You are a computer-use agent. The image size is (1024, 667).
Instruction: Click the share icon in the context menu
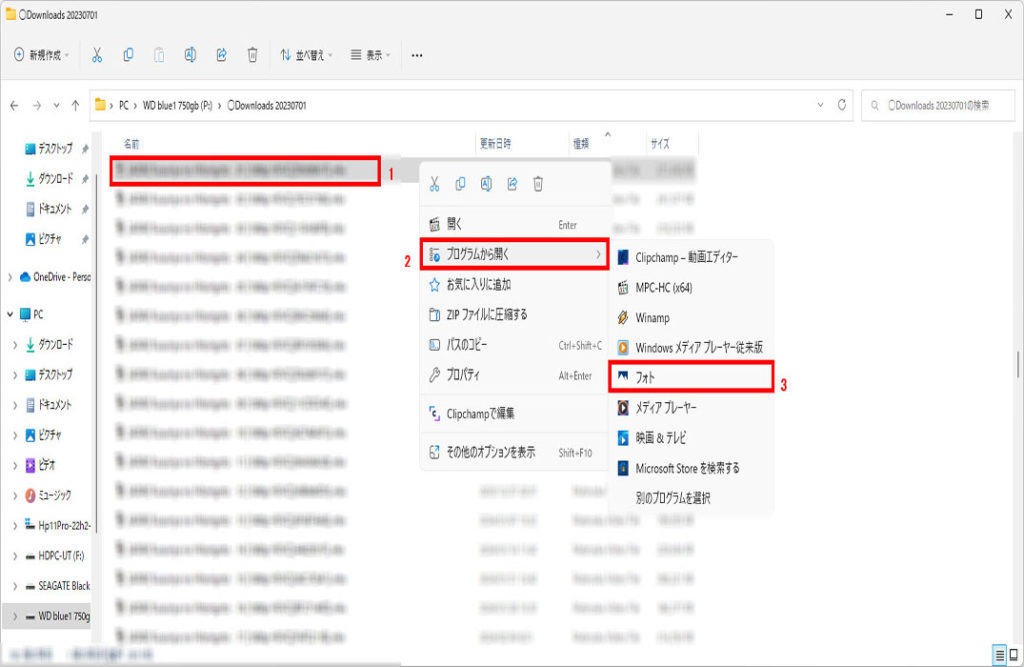pyautogui.click(x=512, y=184)
